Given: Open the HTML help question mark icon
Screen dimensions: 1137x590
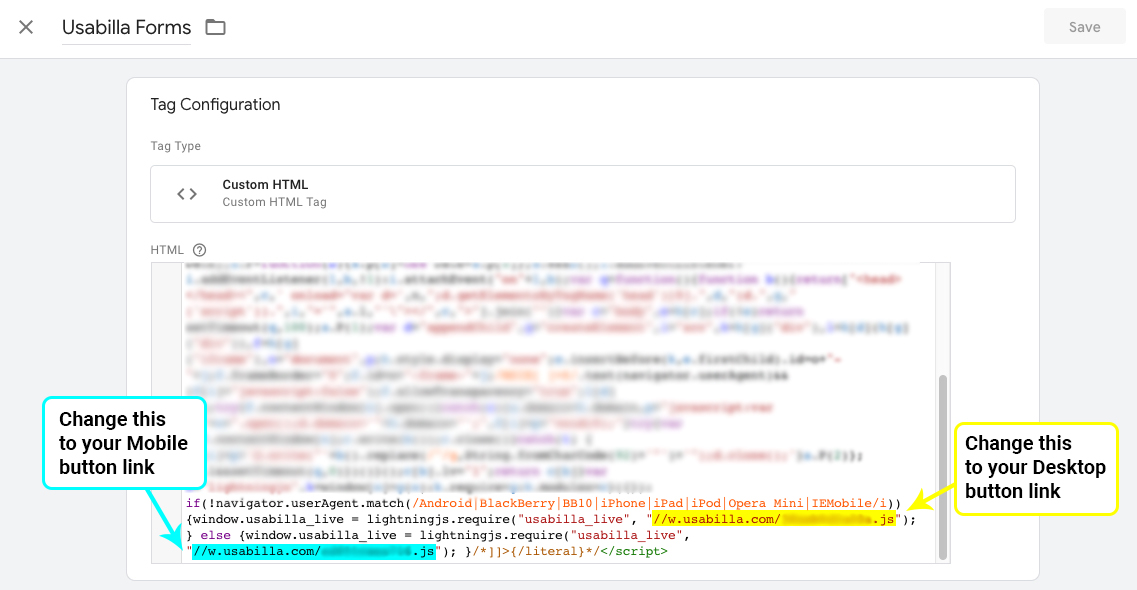Looking at the screenshot, I should [199, 250].
